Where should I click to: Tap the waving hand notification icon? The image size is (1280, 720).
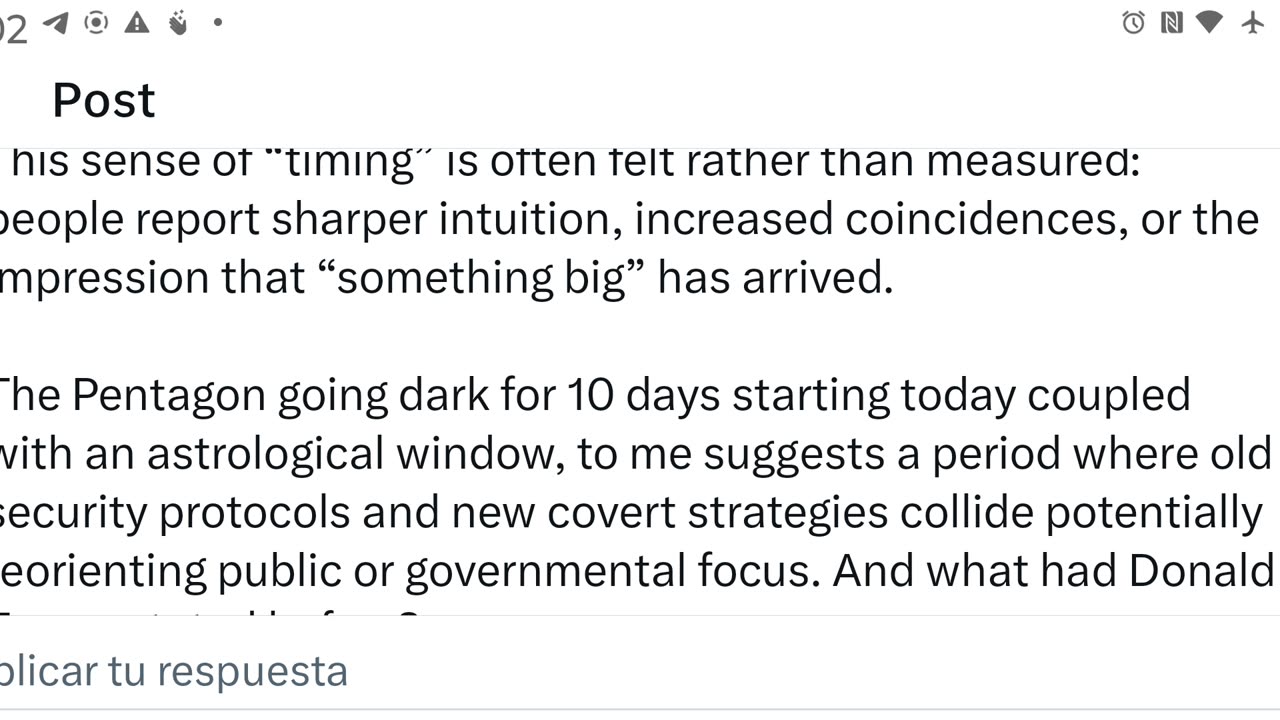[178, 22]
